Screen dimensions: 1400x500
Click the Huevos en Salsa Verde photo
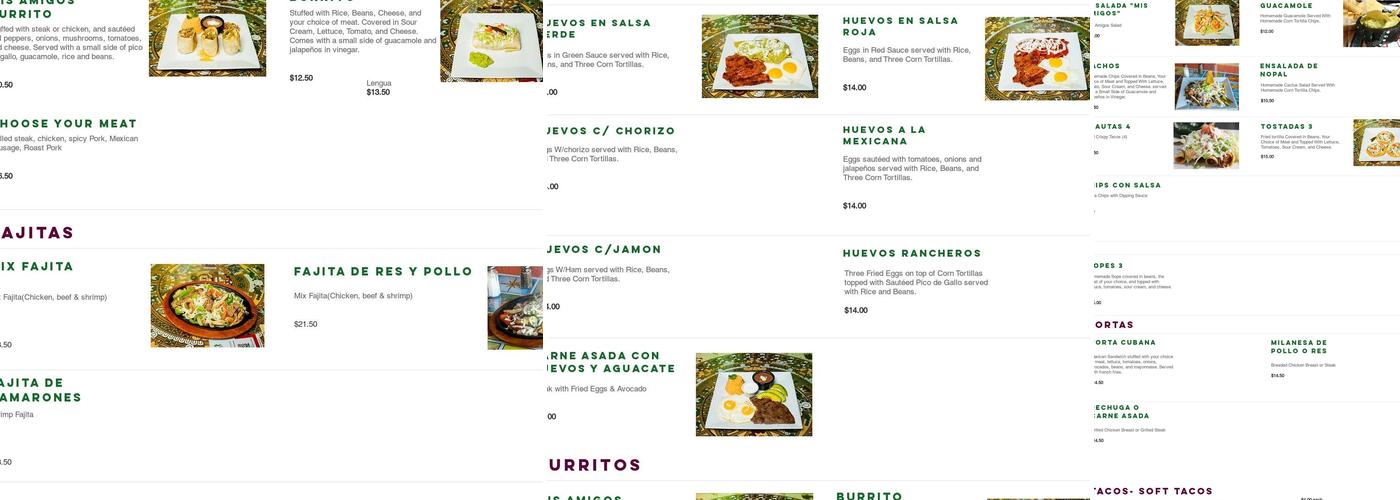pos(759,56)
